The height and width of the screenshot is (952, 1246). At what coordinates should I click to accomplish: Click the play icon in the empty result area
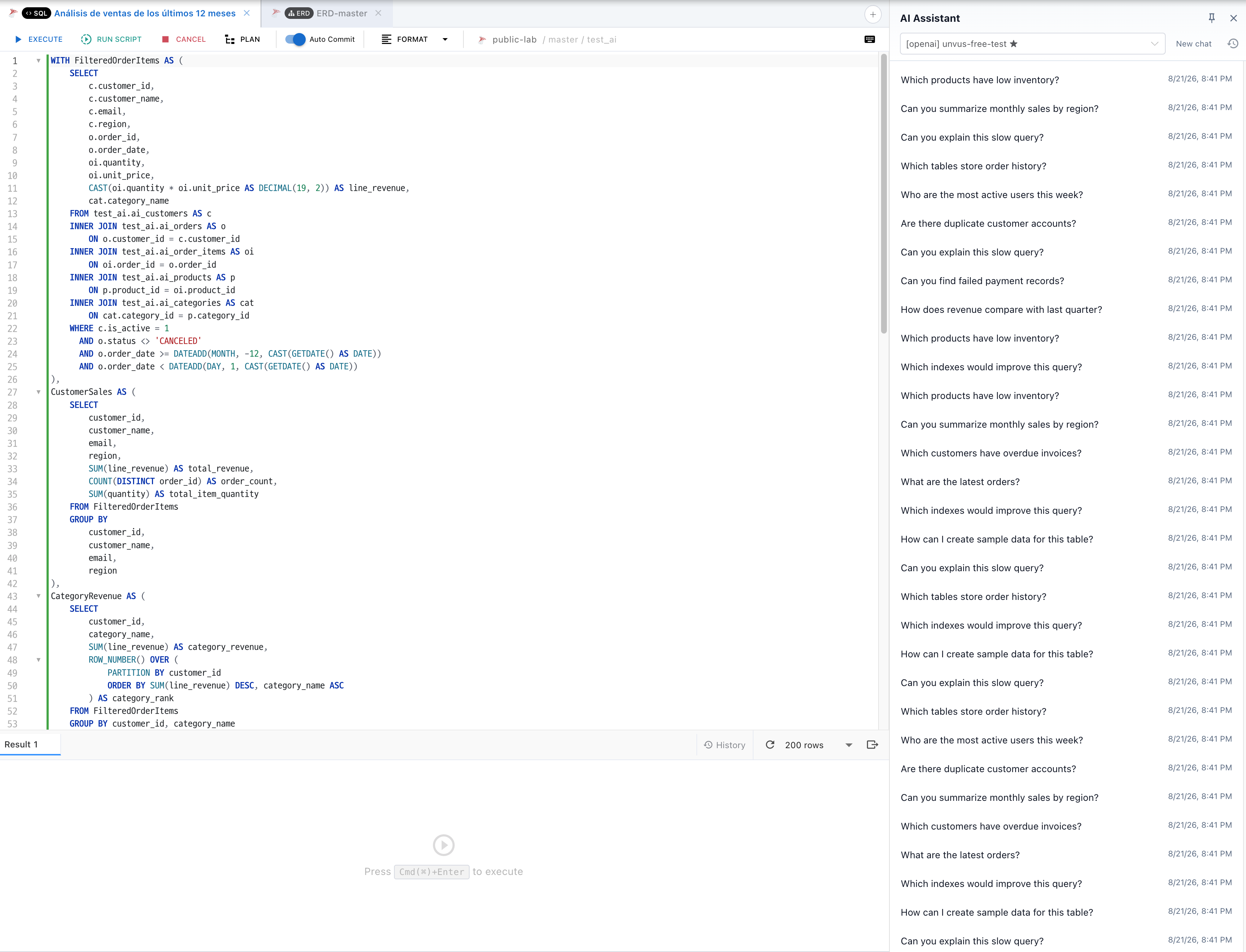[443, 845]
